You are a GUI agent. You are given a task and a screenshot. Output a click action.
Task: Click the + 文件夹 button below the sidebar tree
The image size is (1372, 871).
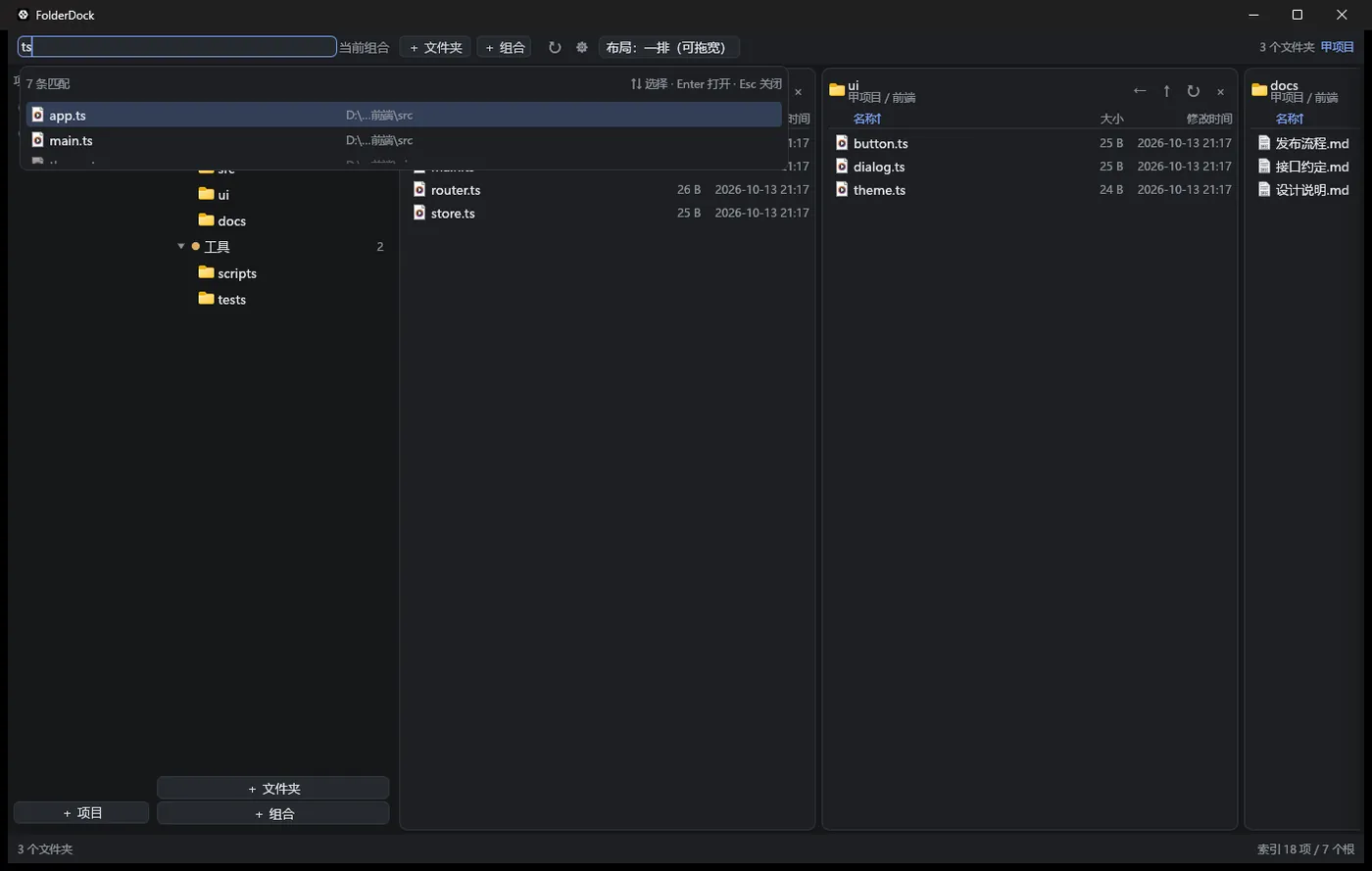click(273, 788)
